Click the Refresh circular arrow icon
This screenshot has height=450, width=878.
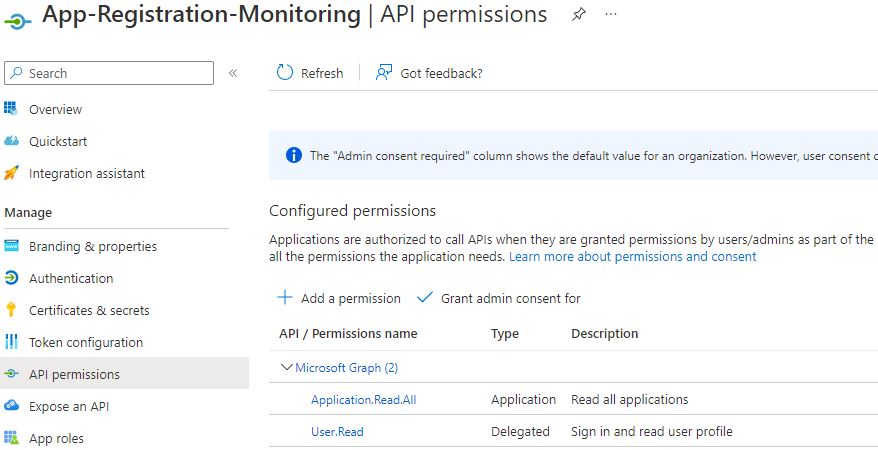point(284,73)
